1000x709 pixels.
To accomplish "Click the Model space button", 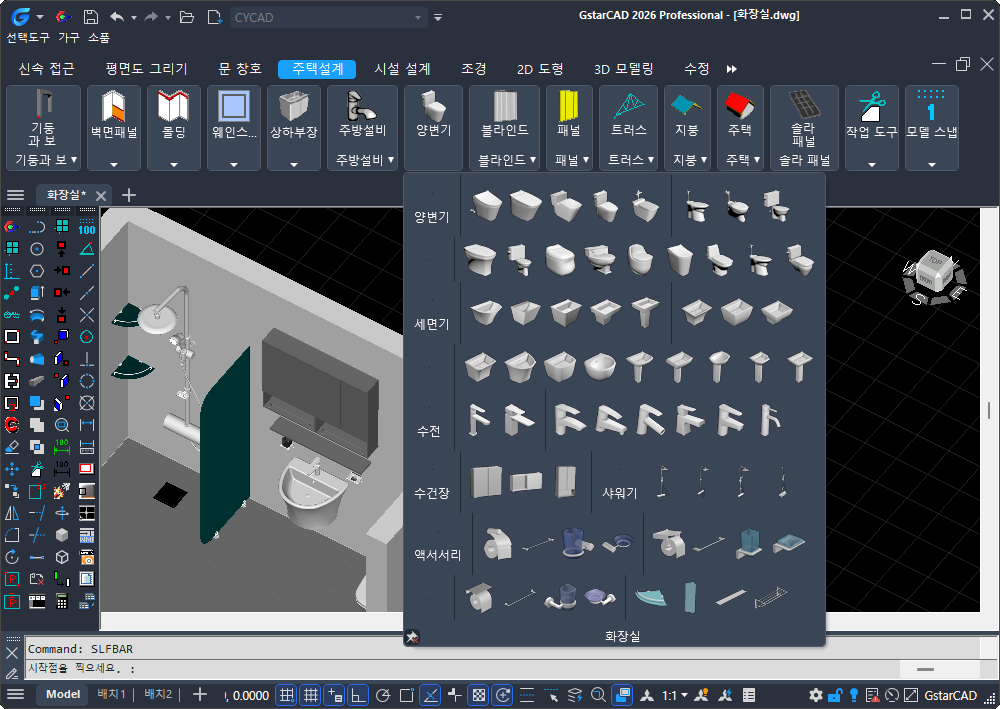I will pos(62,695).
